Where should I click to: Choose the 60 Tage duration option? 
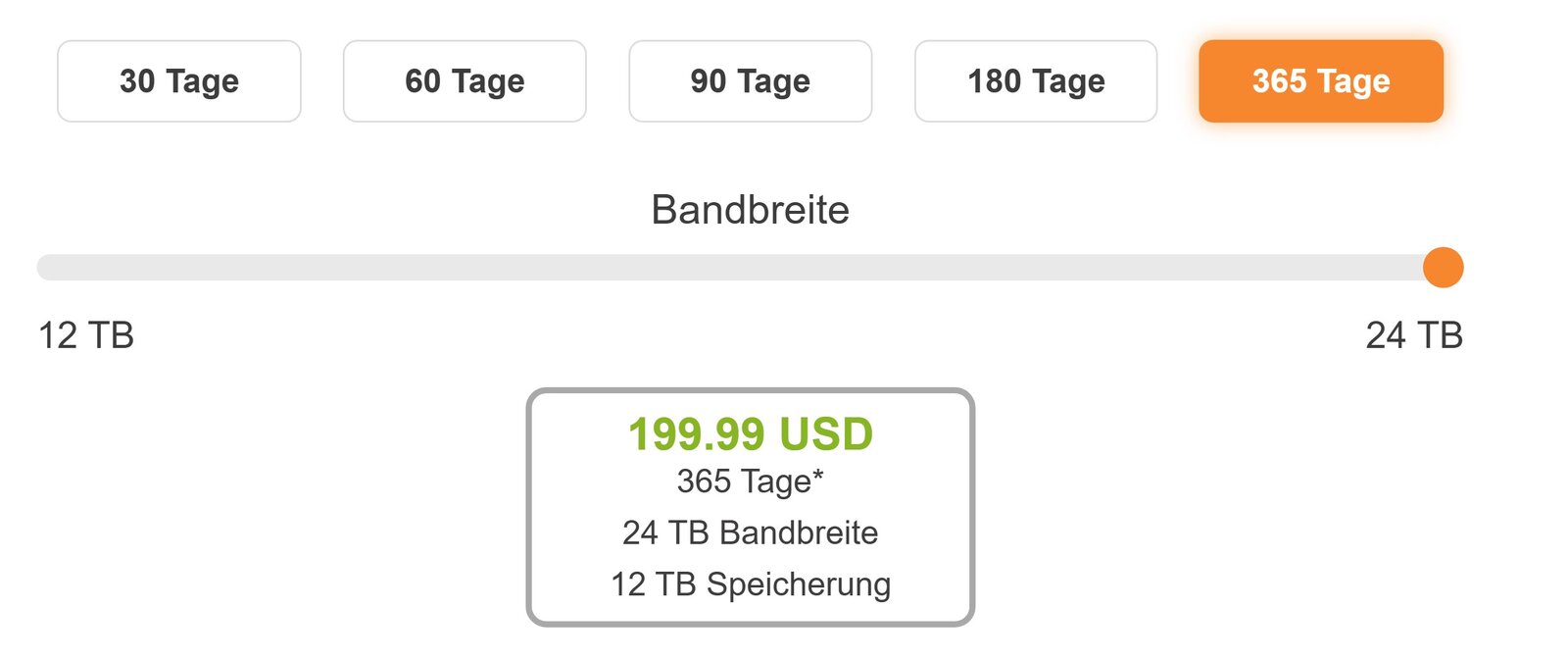[x=465, y=81]
